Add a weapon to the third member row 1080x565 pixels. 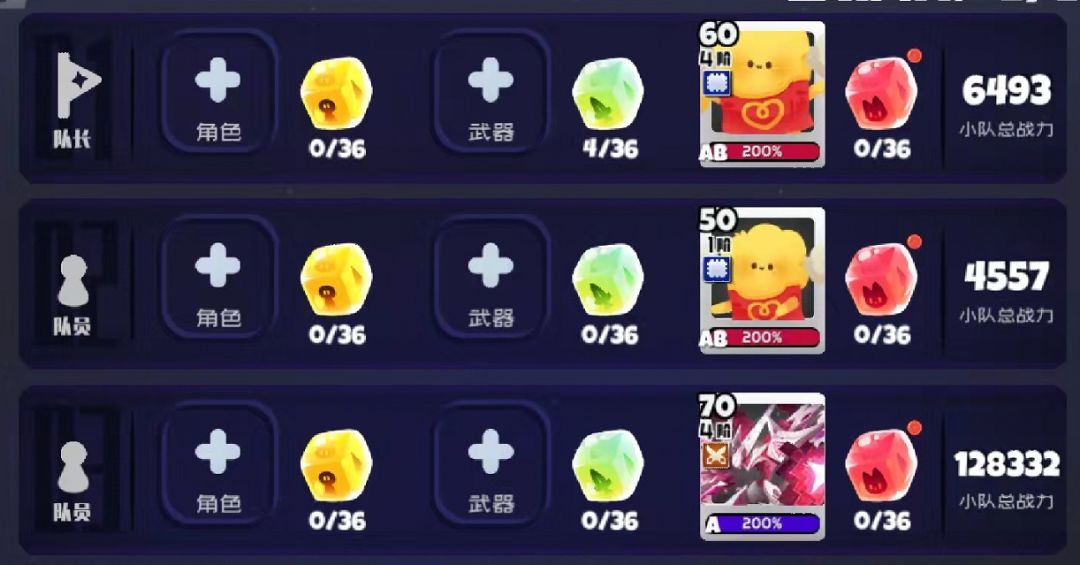[x=490, y=464]
